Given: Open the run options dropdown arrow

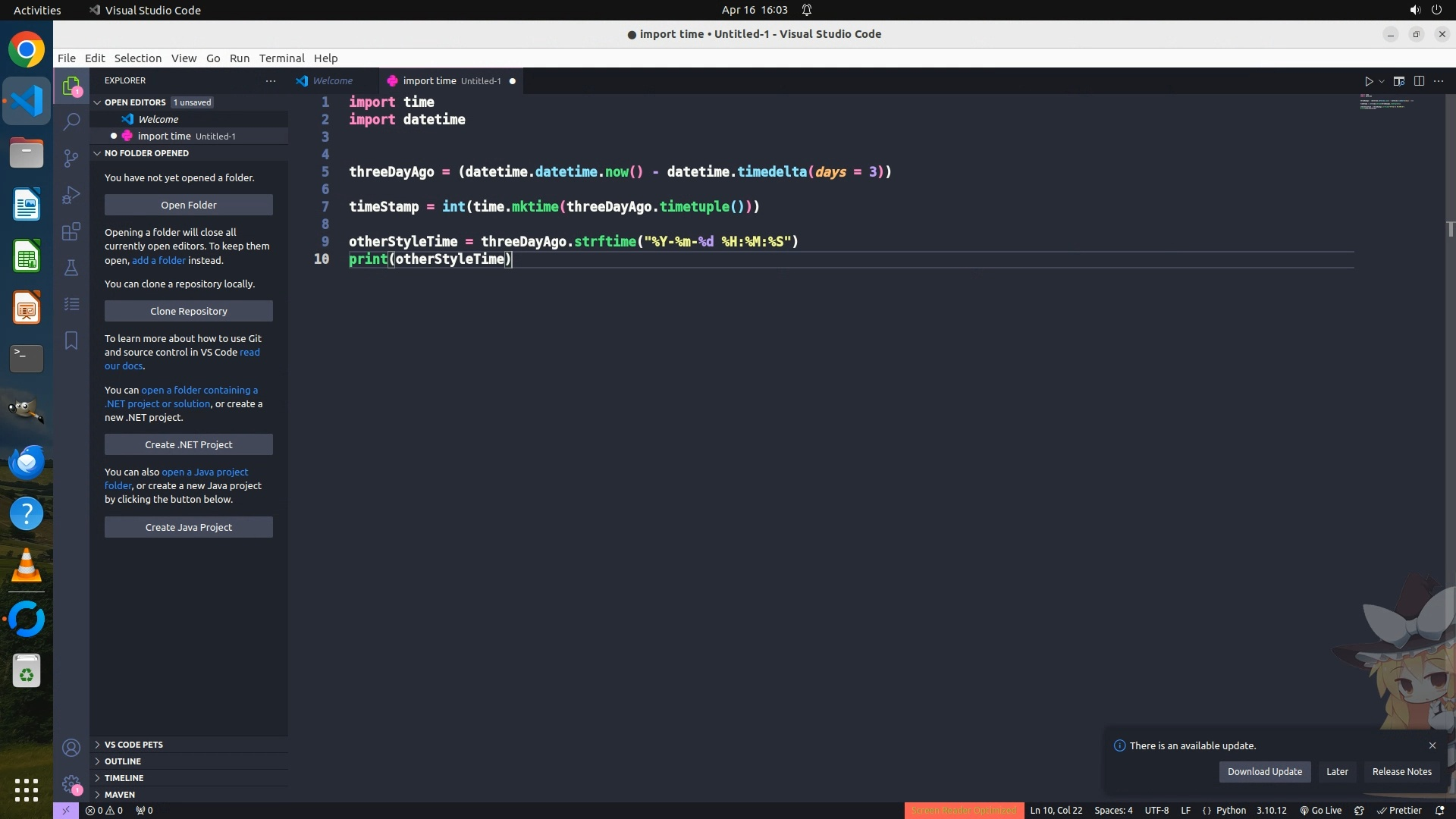Looking at the screenshot, I should click(1382, 81).
